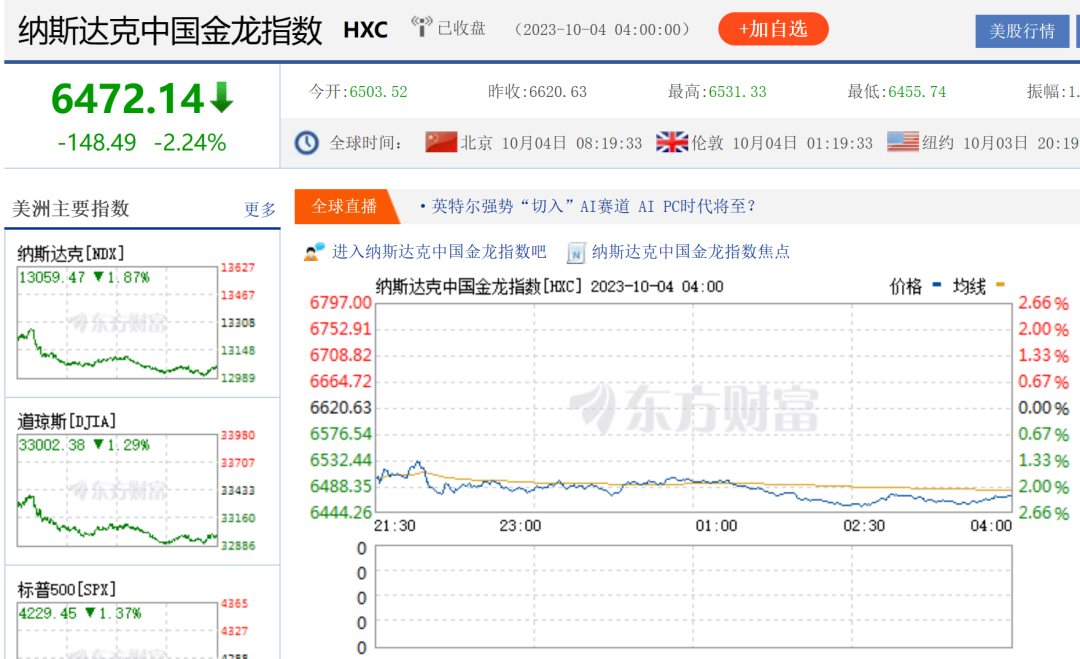Open 更多 link in 美洲主要指数
The image size is (1080, 659).
[x=260, y=209]
